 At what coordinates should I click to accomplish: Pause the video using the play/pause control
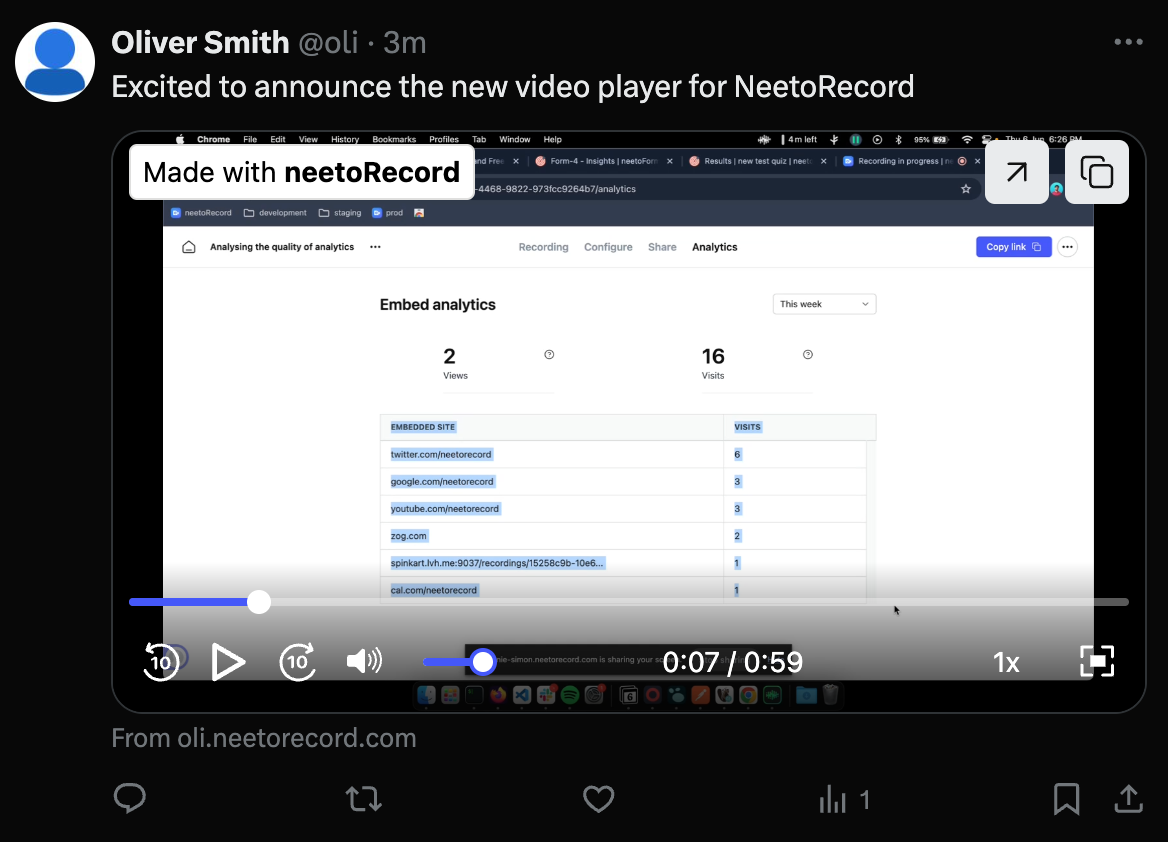229,661
